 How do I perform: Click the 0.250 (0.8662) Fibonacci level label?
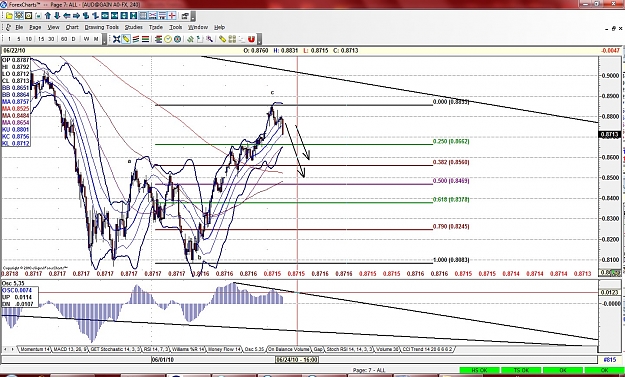[x=451, y=141]
